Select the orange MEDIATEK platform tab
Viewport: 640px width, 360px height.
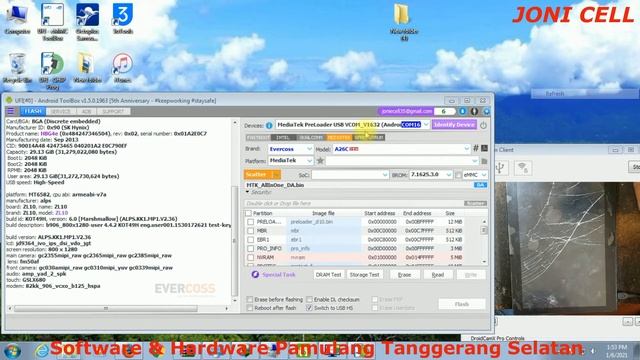tap(338, 138)
